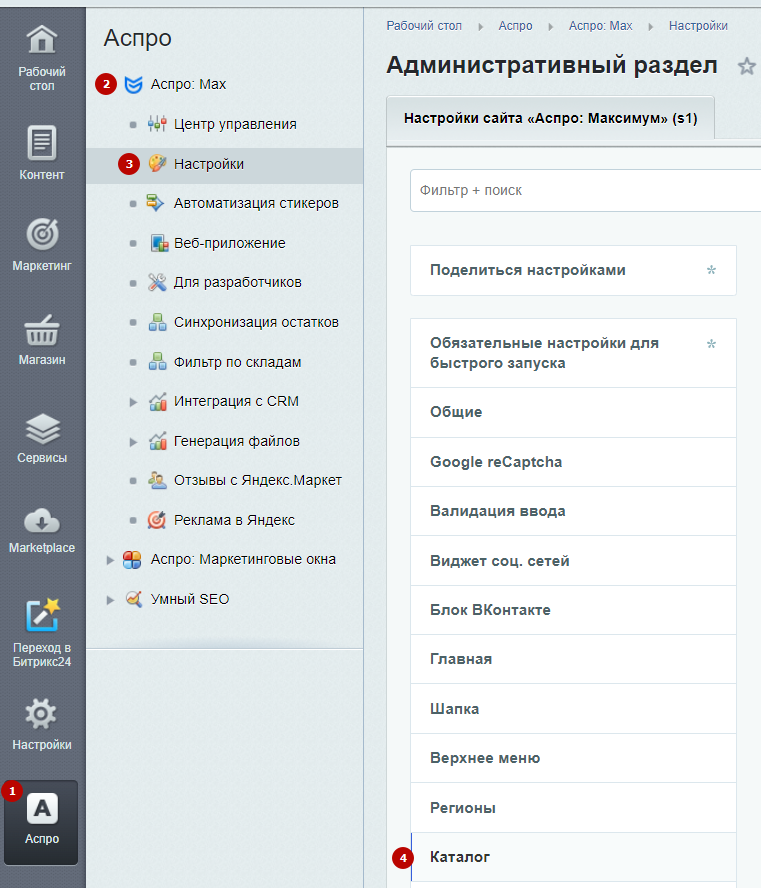
Task: Go to Рабочий стол breadcrumb link
Action: [424, 26]
